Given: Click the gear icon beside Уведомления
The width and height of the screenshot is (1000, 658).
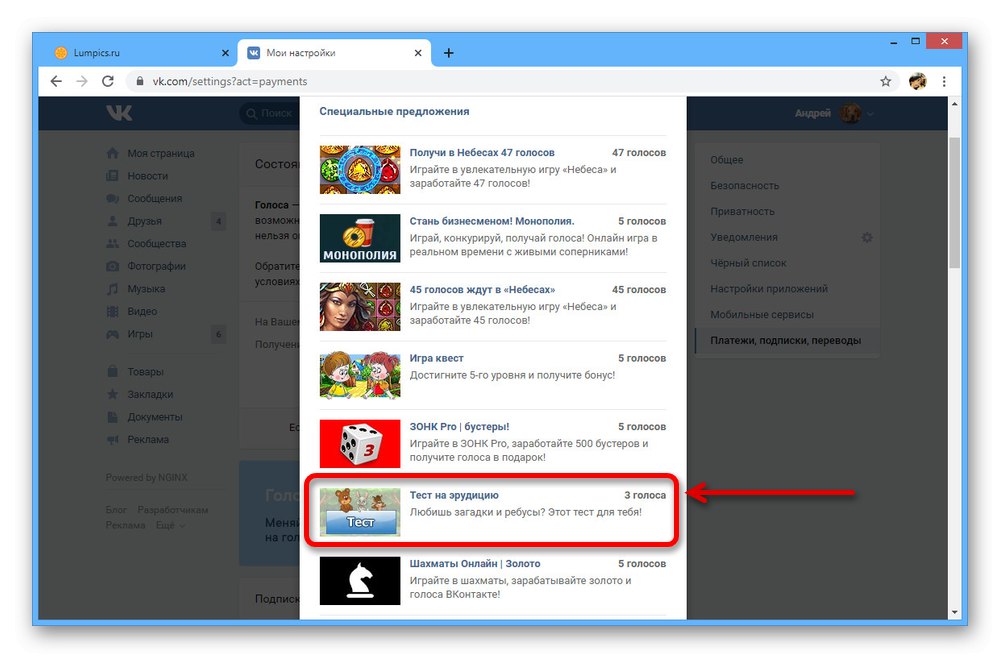Looking at the screenshot, I should click(x=867, y=237).
